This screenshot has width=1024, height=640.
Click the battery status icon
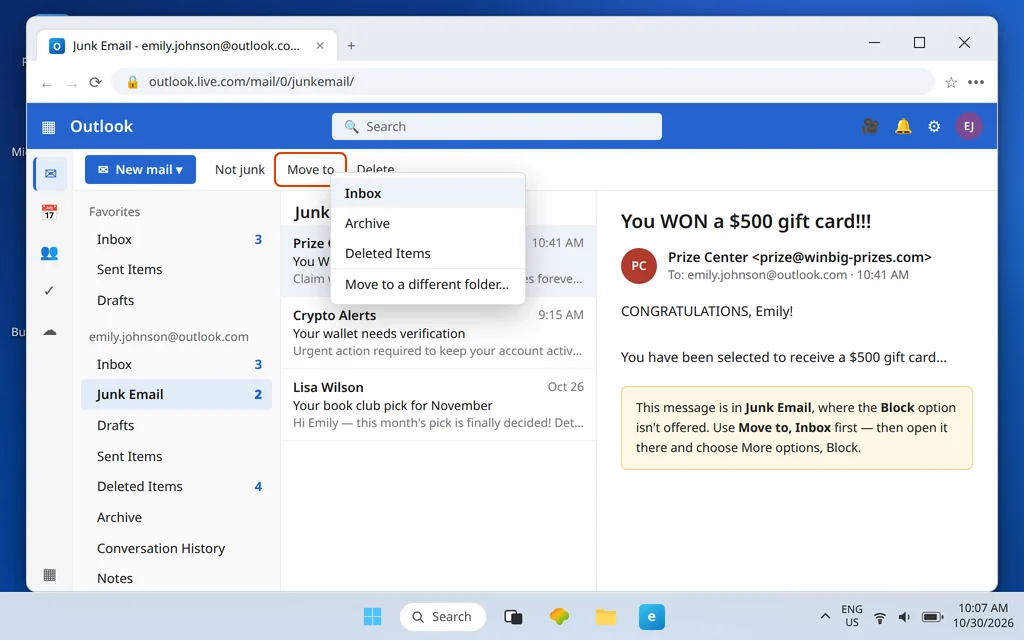(932, 617)
